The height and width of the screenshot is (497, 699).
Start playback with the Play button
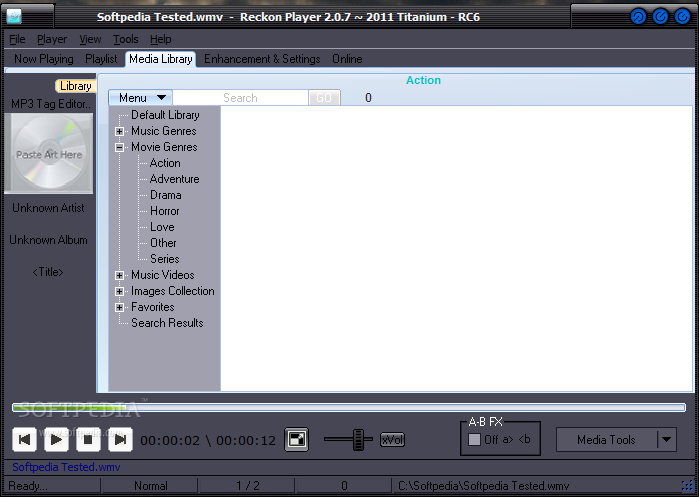coord(56,439)
